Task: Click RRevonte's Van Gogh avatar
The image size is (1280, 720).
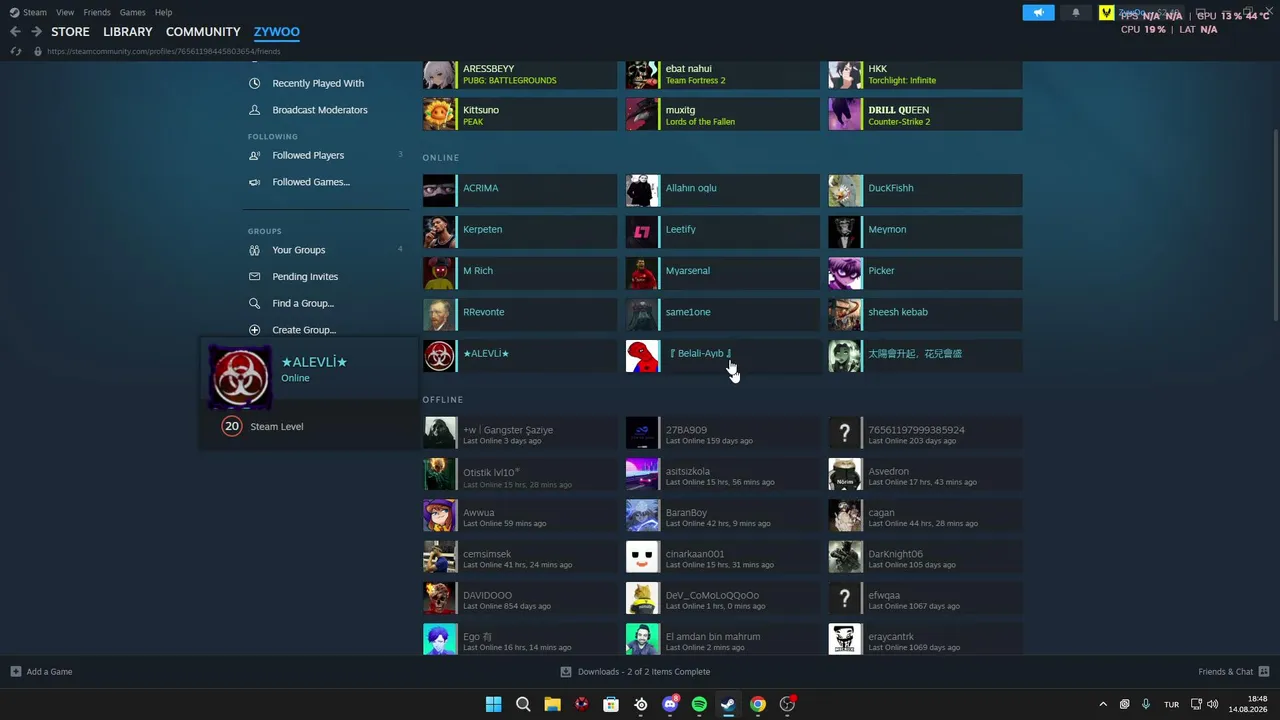Action: 439,315
